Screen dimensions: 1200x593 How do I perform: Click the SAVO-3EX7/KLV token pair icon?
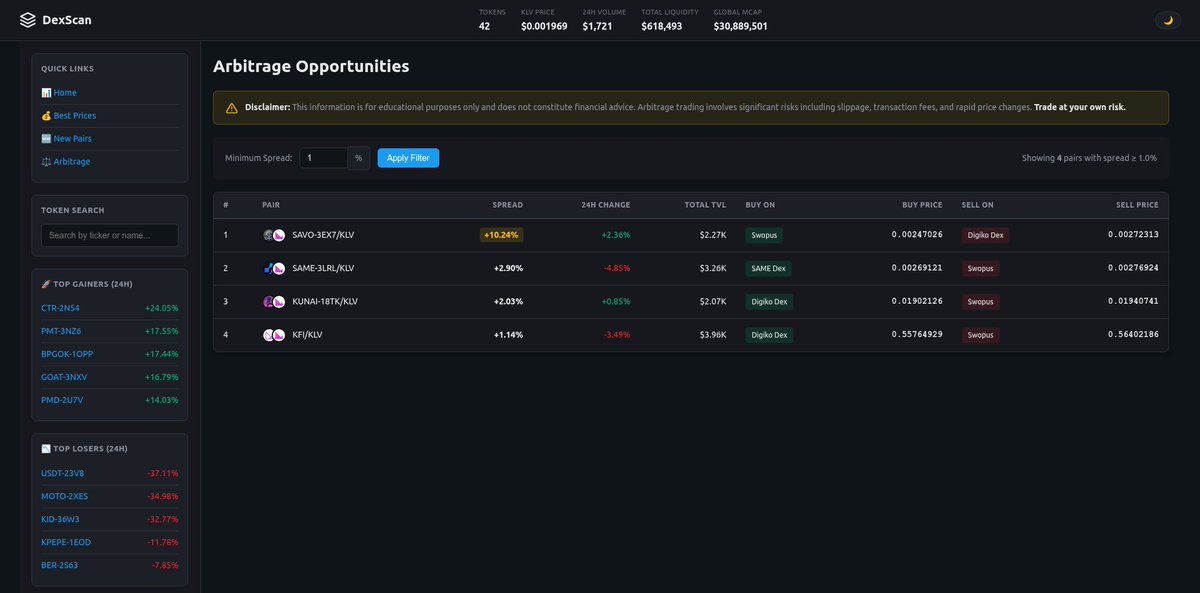pyautogui.click(x=274, y=235)
